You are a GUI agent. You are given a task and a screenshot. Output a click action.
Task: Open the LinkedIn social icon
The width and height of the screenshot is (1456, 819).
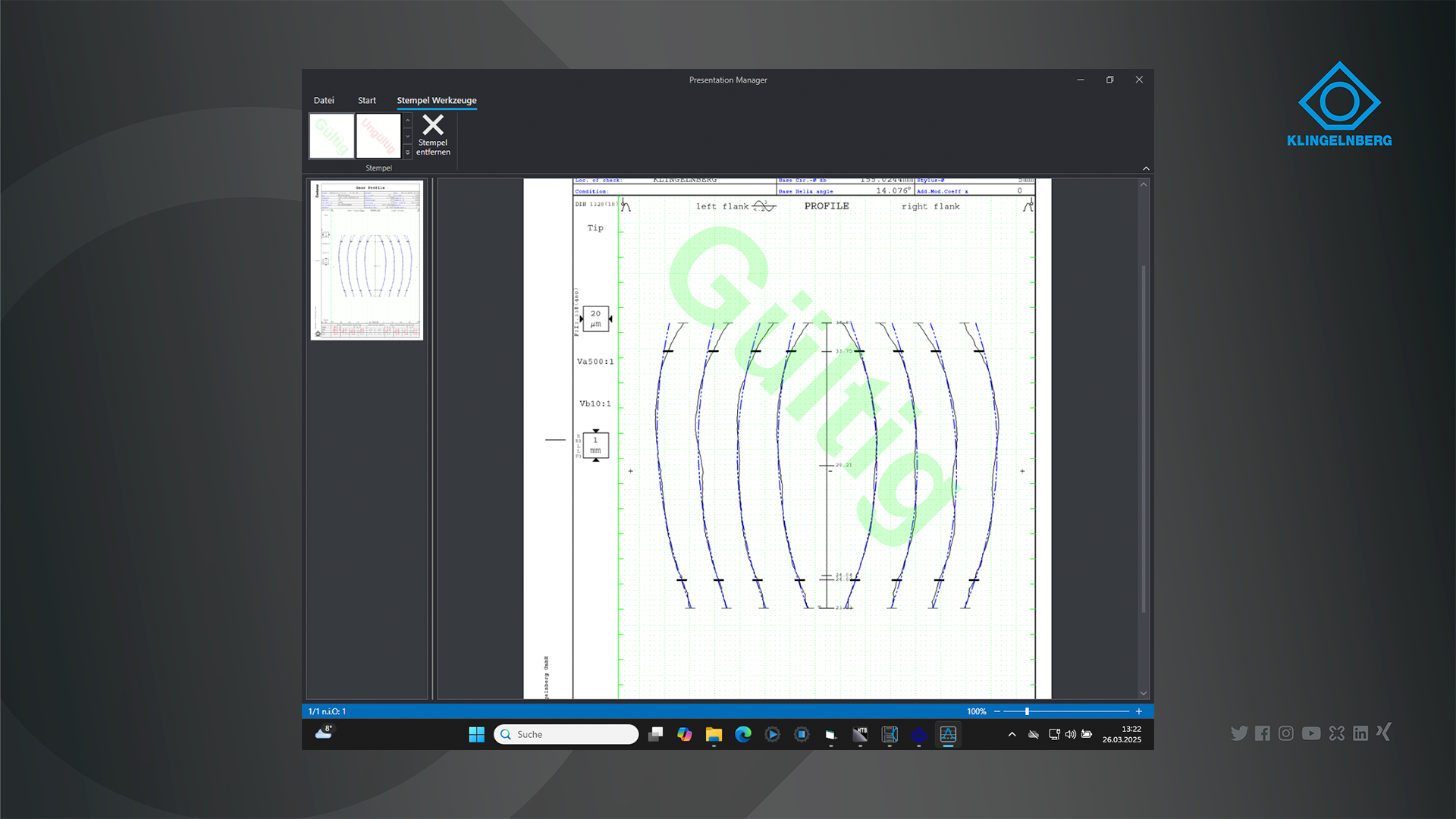(1360, 733)
